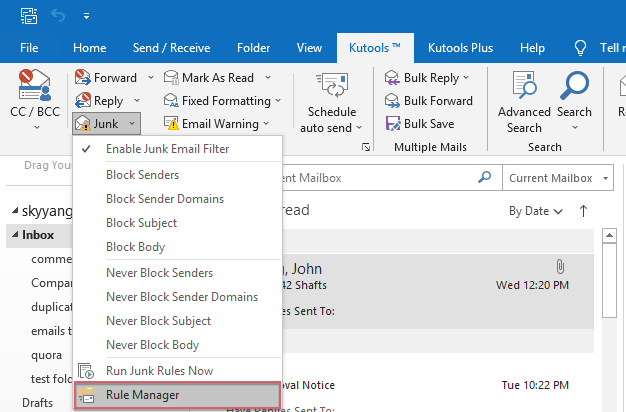This screenshot has width=626, height=412.
Task: Expand the Forward dropdown arrow
Action: [x=151, y=77]
